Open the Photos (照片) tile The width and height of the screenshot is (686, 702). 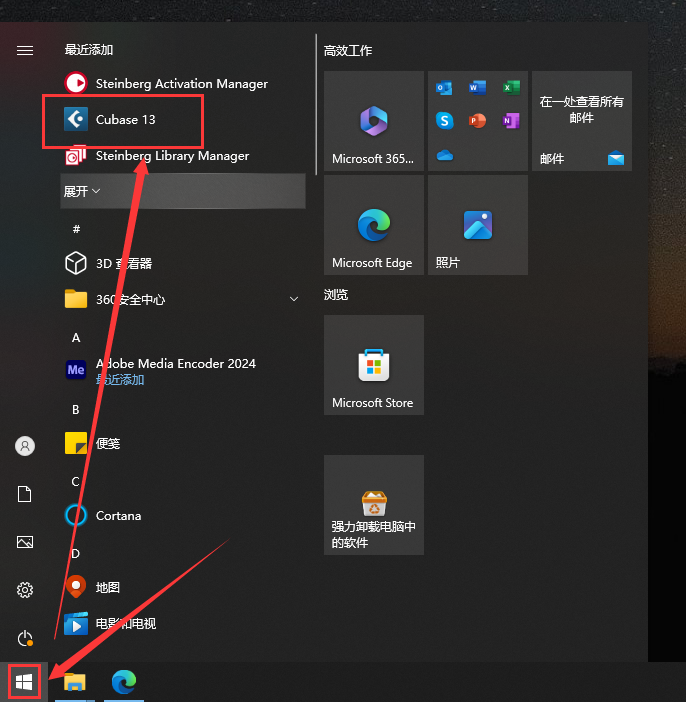[477, 225]
